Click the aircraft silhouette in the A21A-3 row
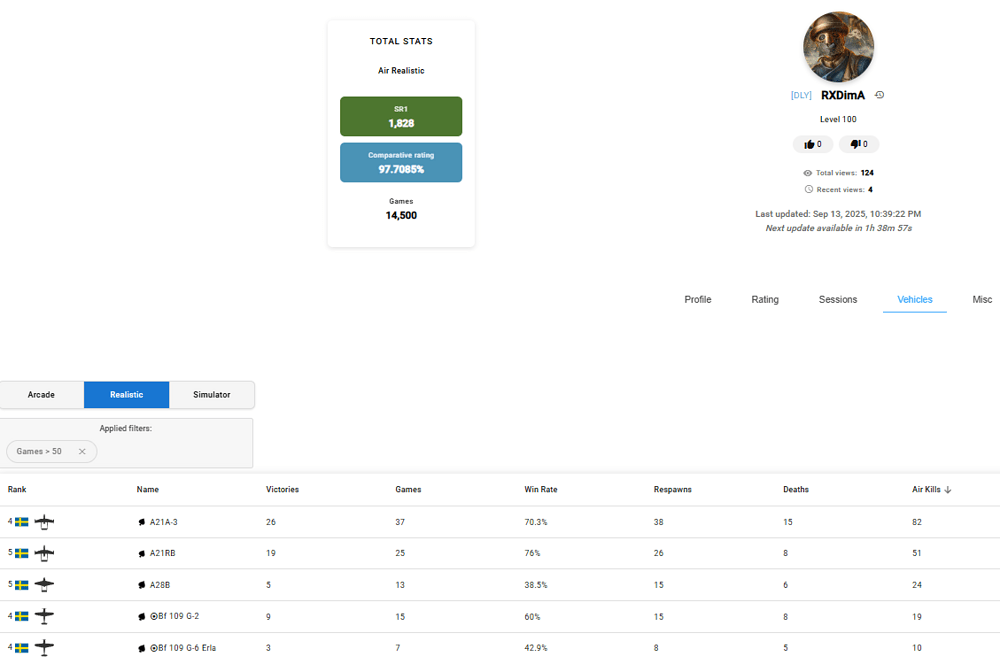Screen dimensions: 1000x672 coord(44,522)
